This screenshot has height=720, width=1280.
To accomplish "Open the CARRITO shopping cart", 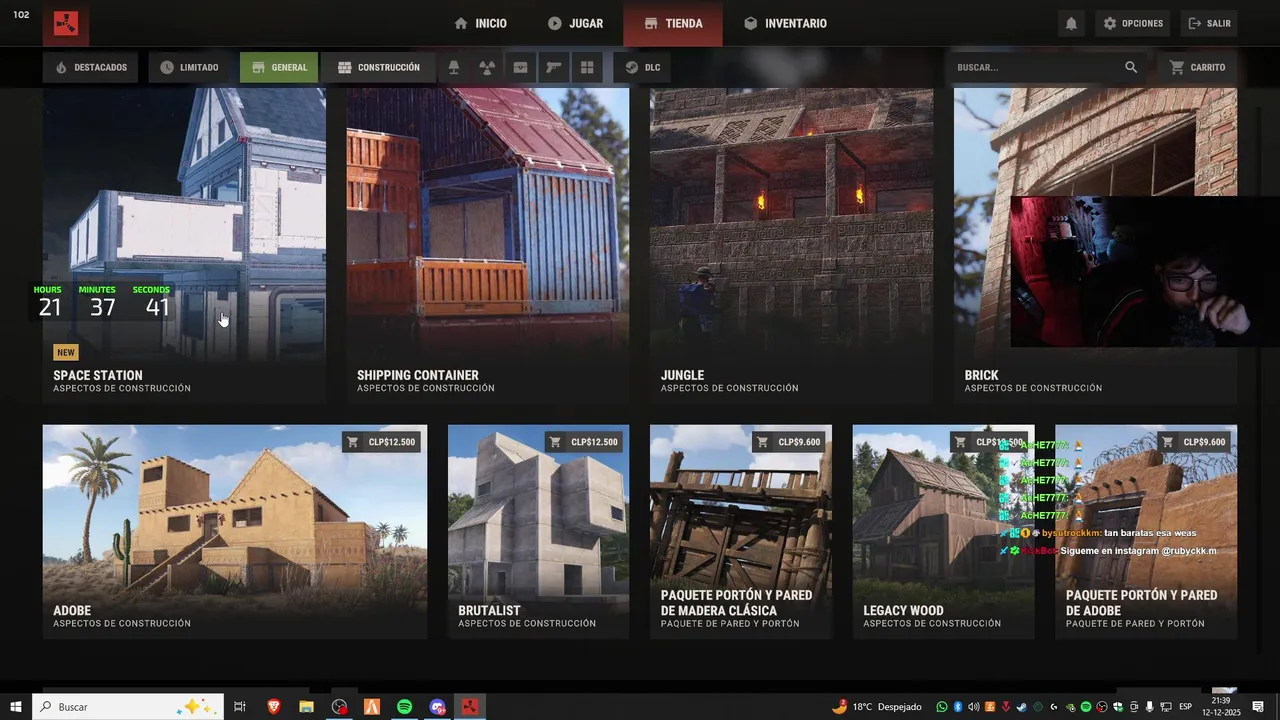I will pos(1197,67).
